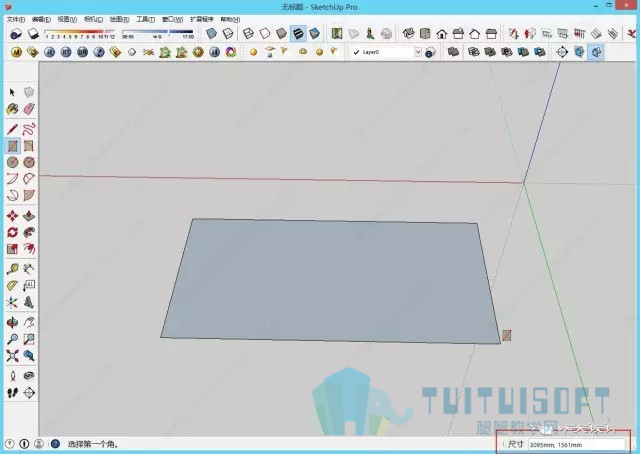Open the File menu

pos(16,19)
